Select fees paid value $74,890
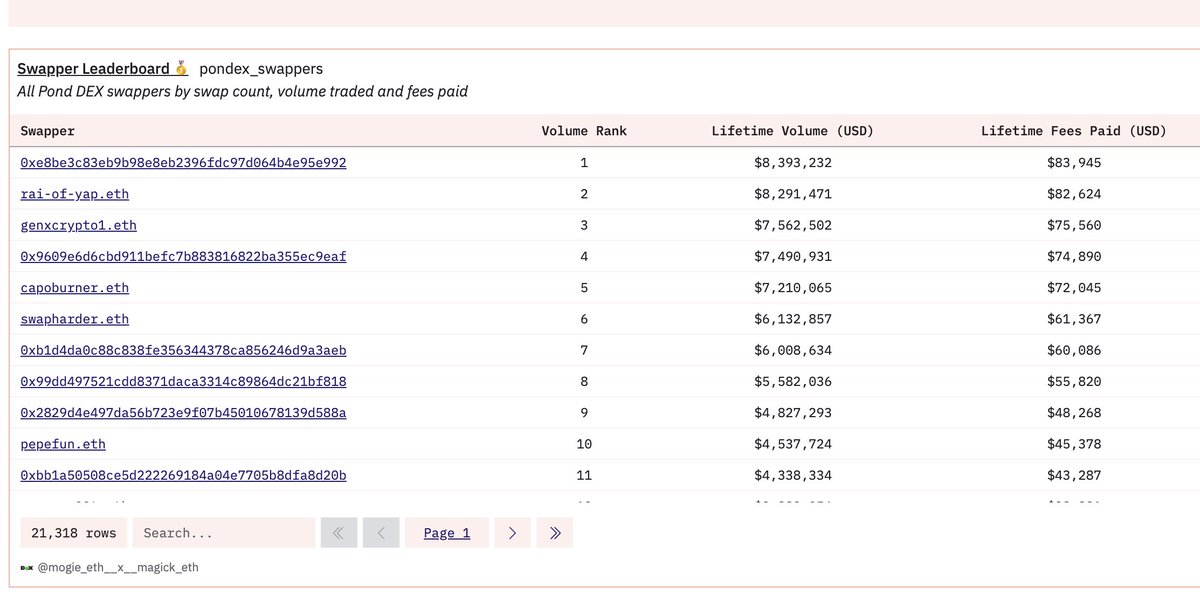 (1074, 256)
